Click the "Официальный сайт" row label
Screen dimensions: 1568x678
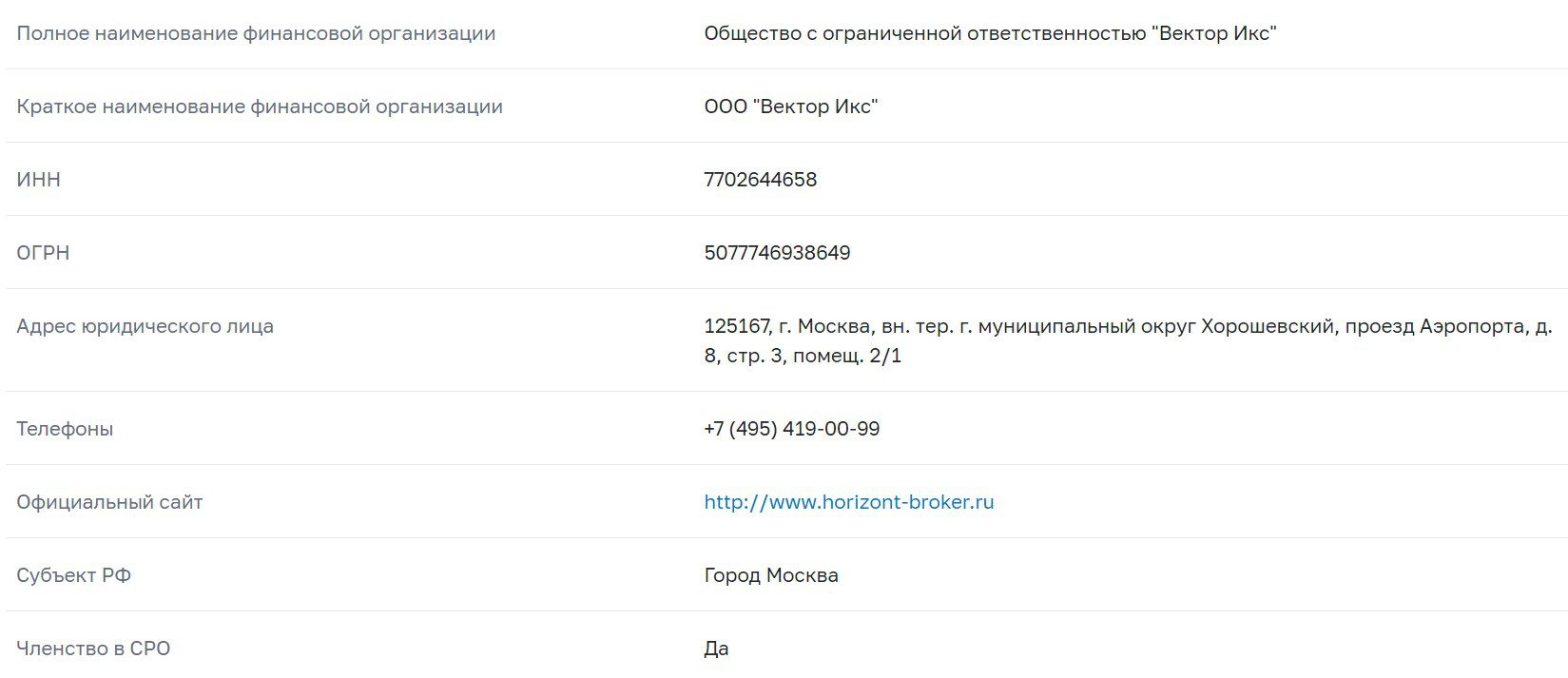coord(109,502)
